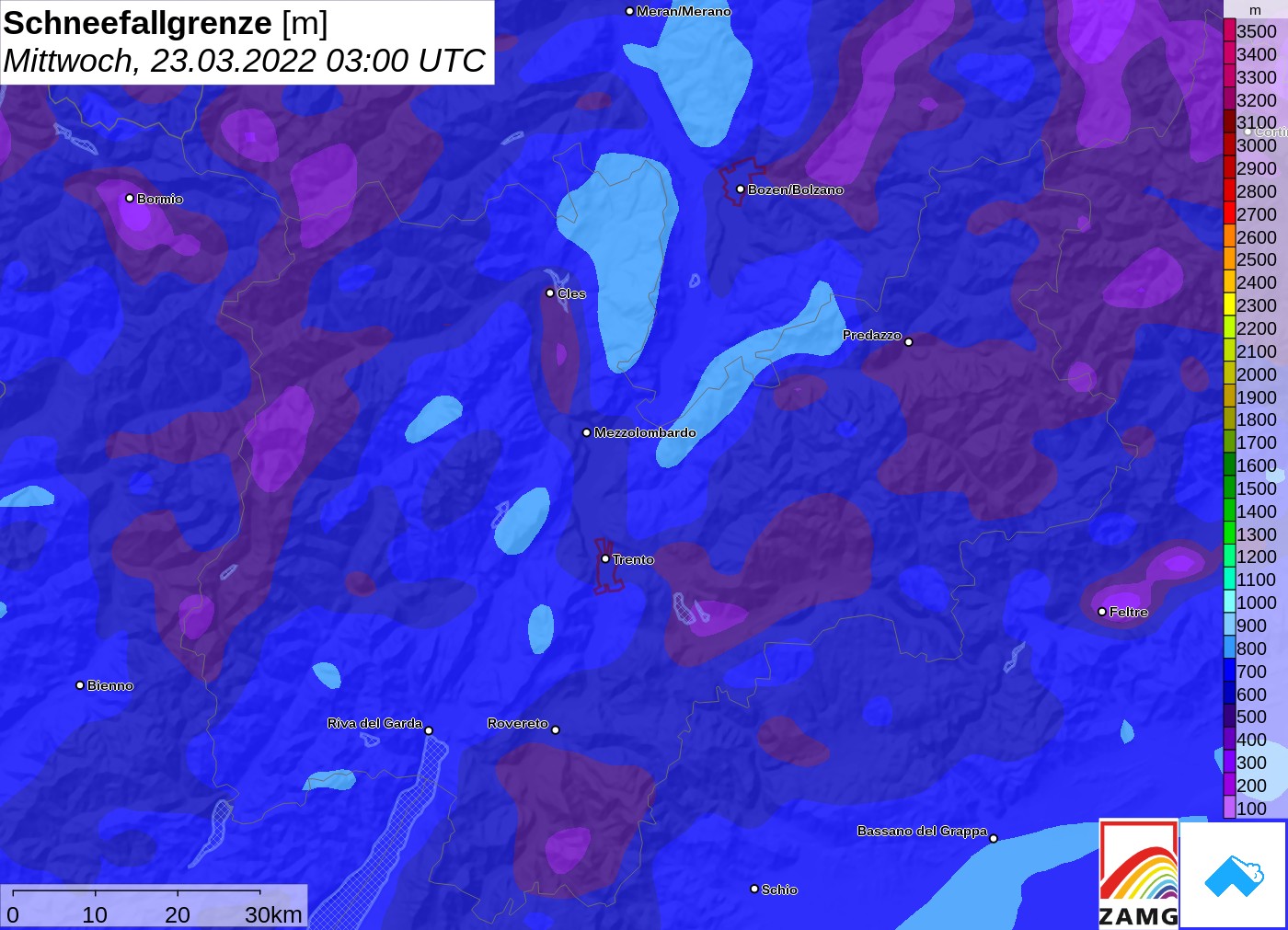The width and height of the screenshot is (1288, 930).
Task: Click the Bozen/Bolzano label text
Action: pyautogui.click(x=795, y=189)
